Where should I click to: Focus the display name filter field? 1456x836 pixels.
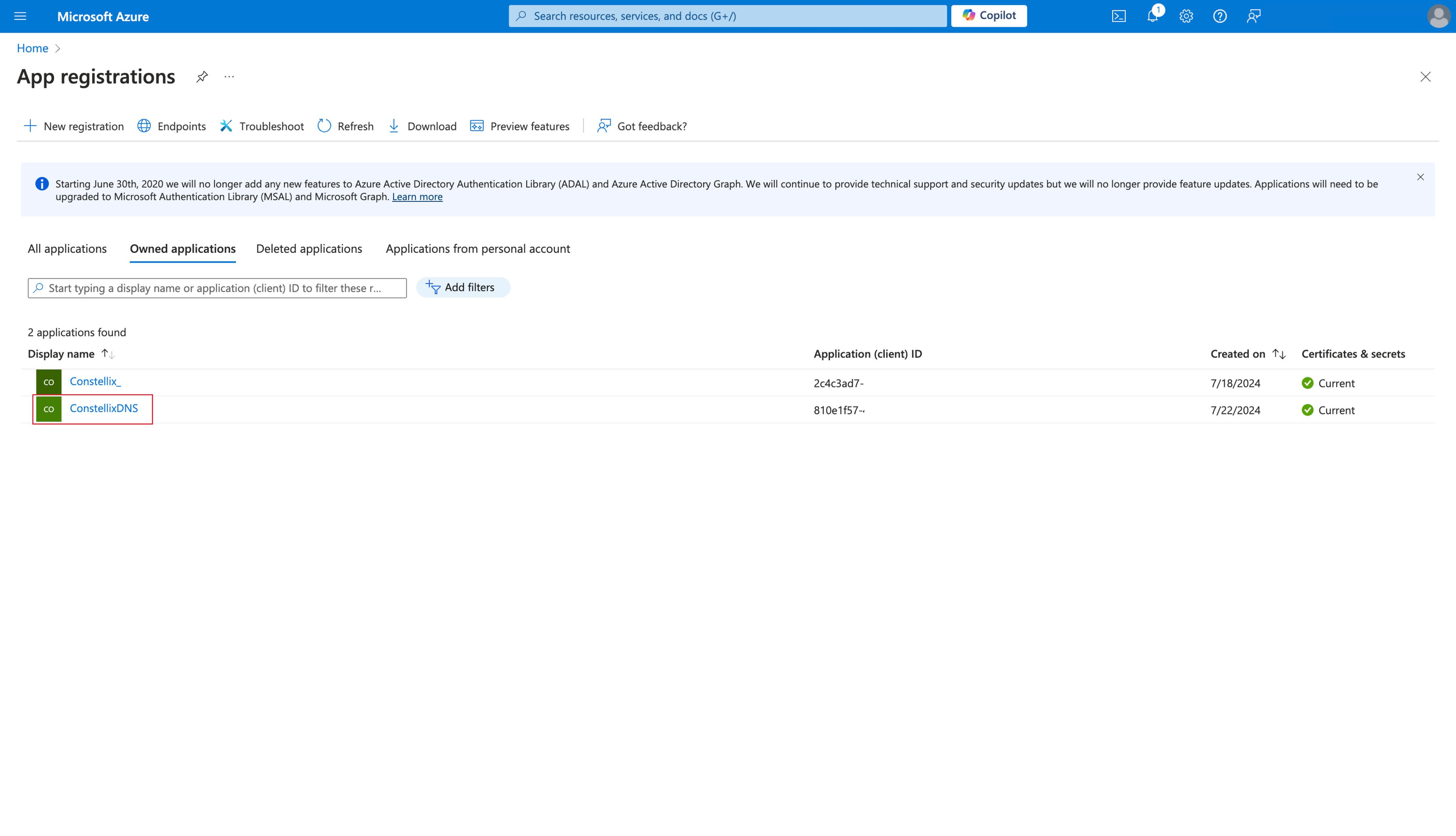(217, 288)
